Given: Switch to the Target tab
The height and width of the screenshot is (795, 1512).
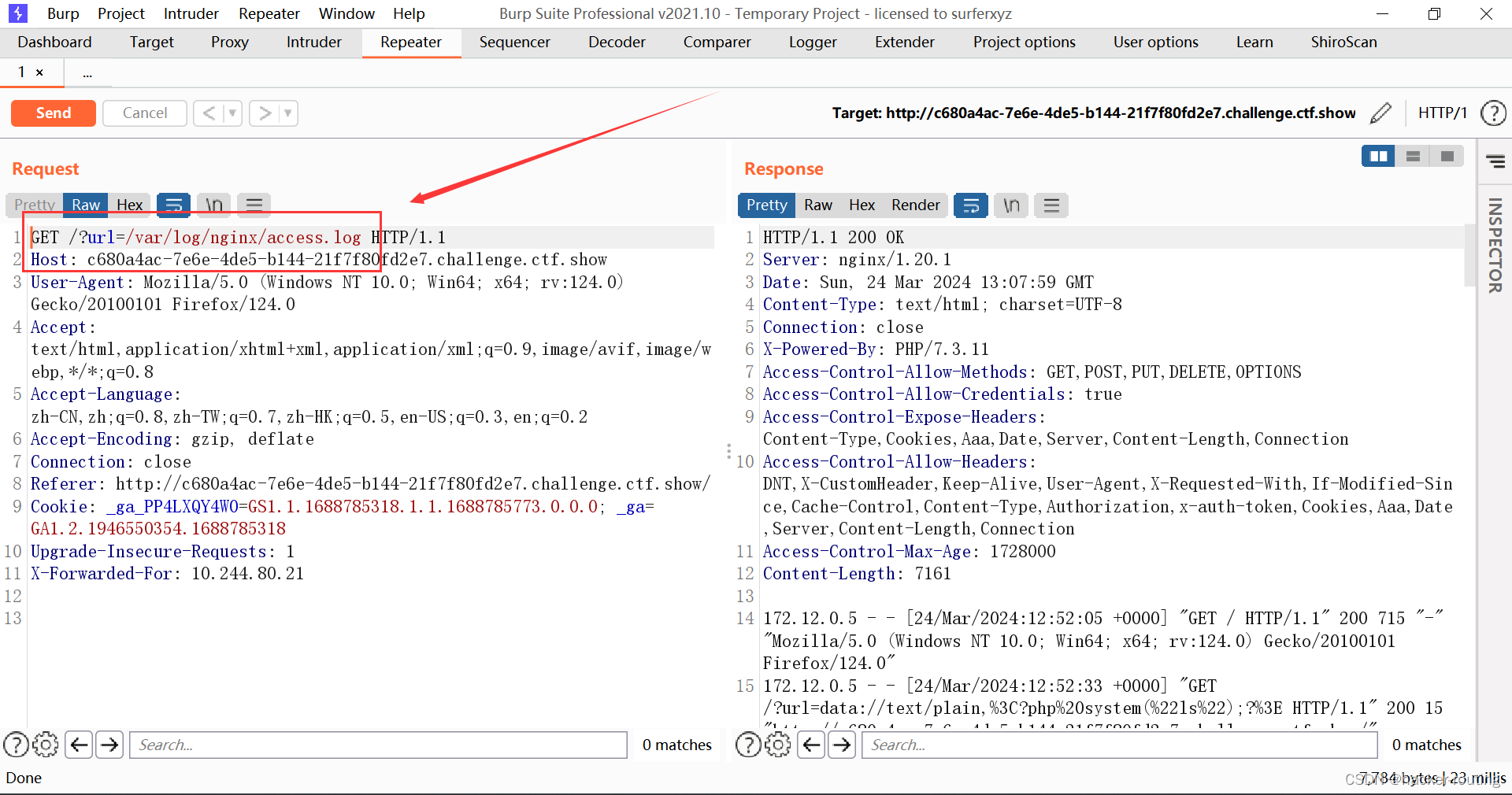Looking at the screenshot, I should [x=152, y=43].
